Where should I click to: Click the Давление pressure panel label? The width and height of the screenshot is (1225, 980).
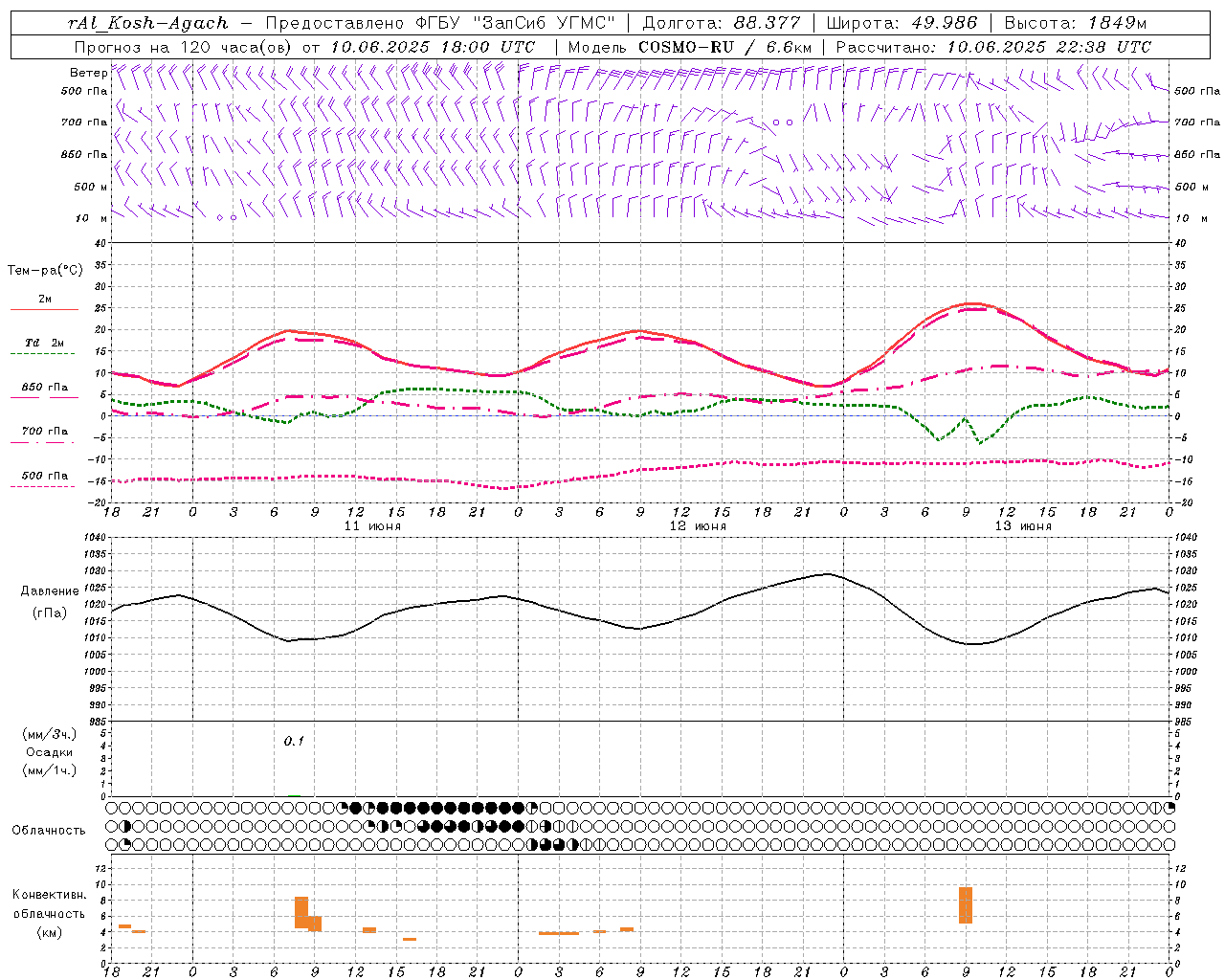[50, 591]
